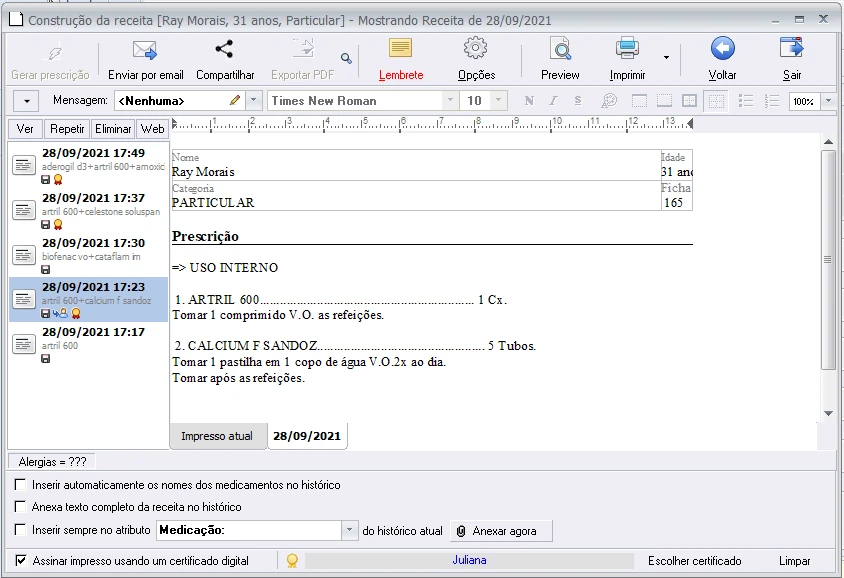
Task: Print with the Imprimir printer icon
Action: 627,48
